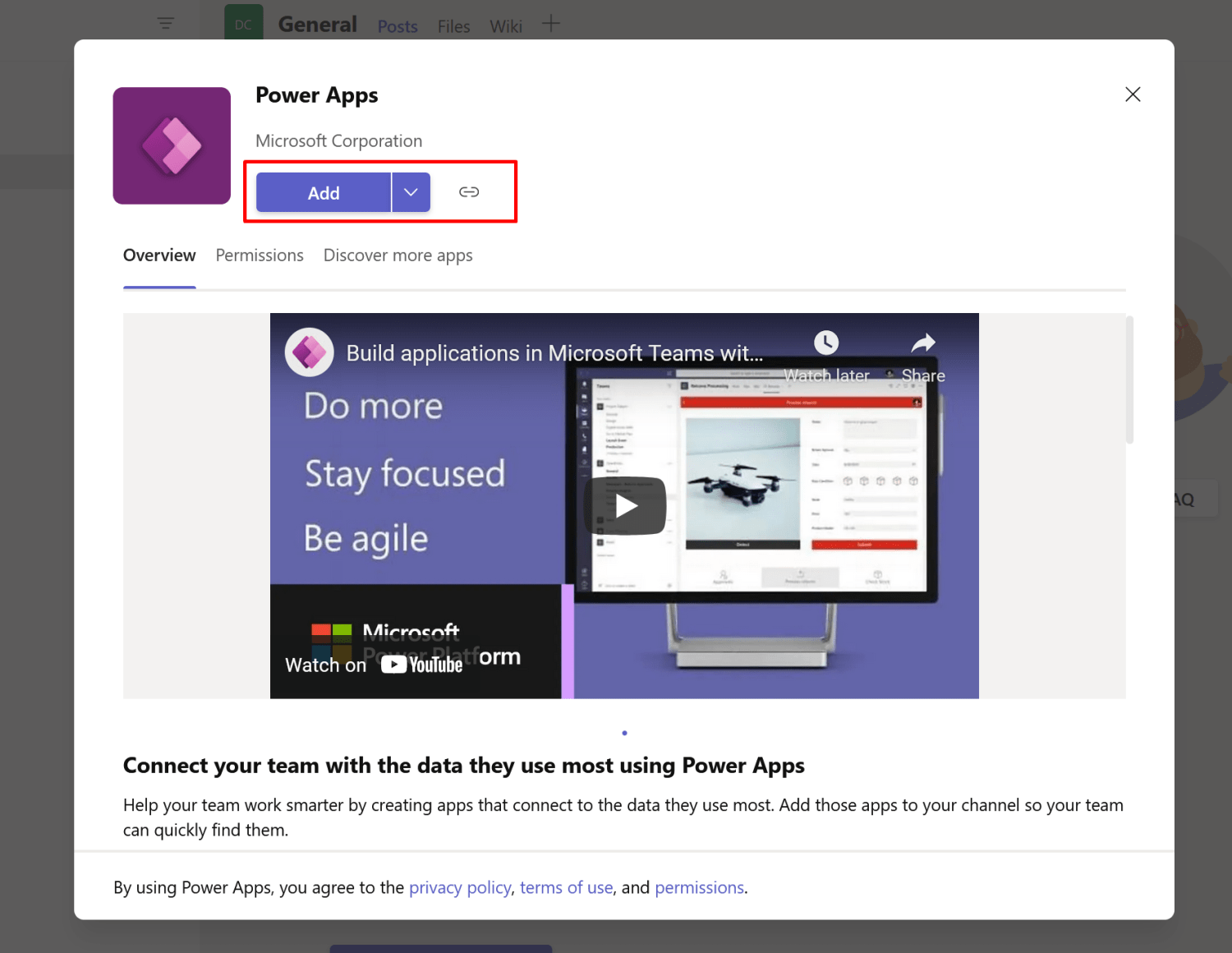
Task: Switch to the Permissions tab
Action: click(x=260, y=256)
